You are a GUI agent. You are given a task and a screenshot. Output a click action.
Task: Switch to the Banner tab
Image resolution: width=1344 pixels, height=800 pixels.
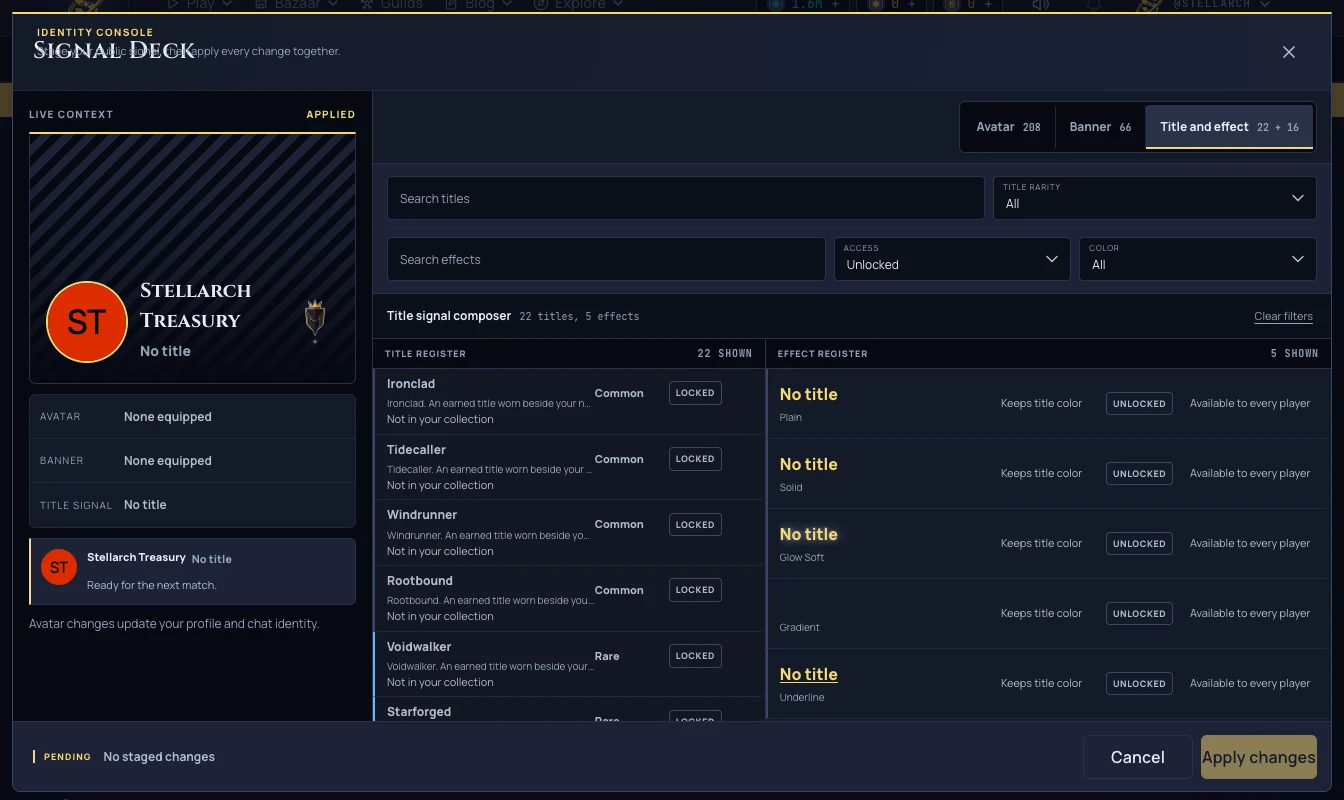(1100, 127)
